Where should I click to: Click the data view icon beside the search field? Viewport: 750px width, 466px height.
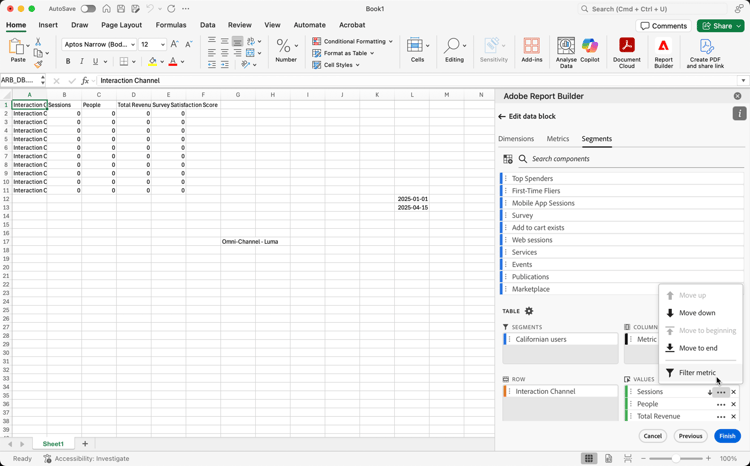508,159
